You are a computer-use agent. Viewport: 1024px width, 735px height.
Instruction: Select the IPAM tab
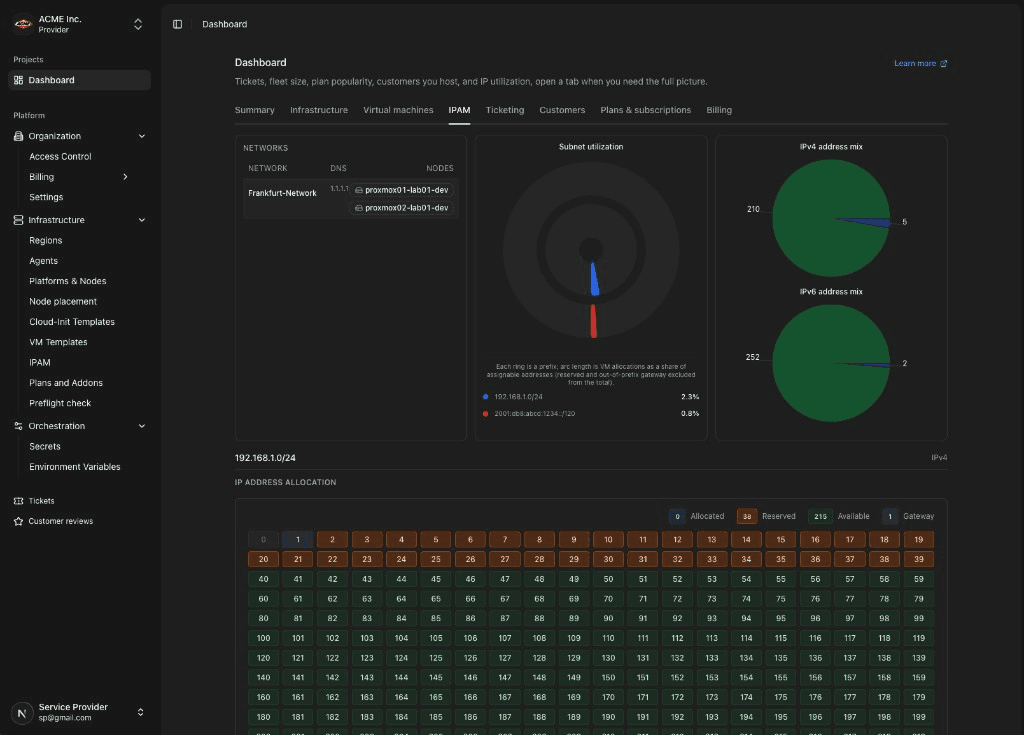click(459, 110)
